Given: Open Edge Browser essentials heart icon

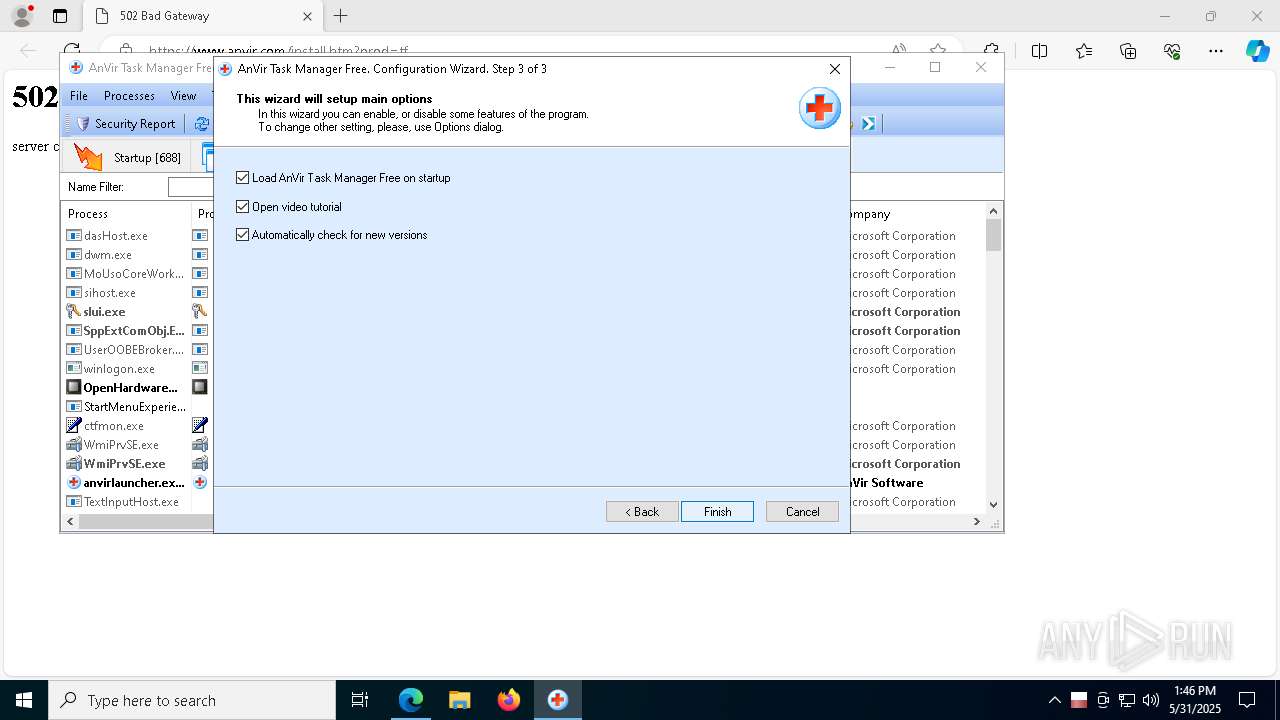Looking at the screenshot, I should [x=1172, y=51].
